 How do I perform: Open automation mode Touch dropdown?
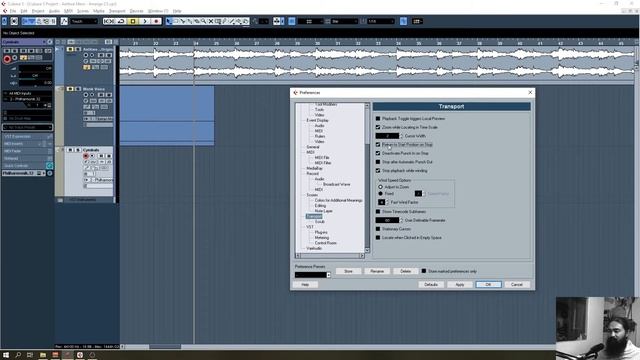tap(84, 21)
